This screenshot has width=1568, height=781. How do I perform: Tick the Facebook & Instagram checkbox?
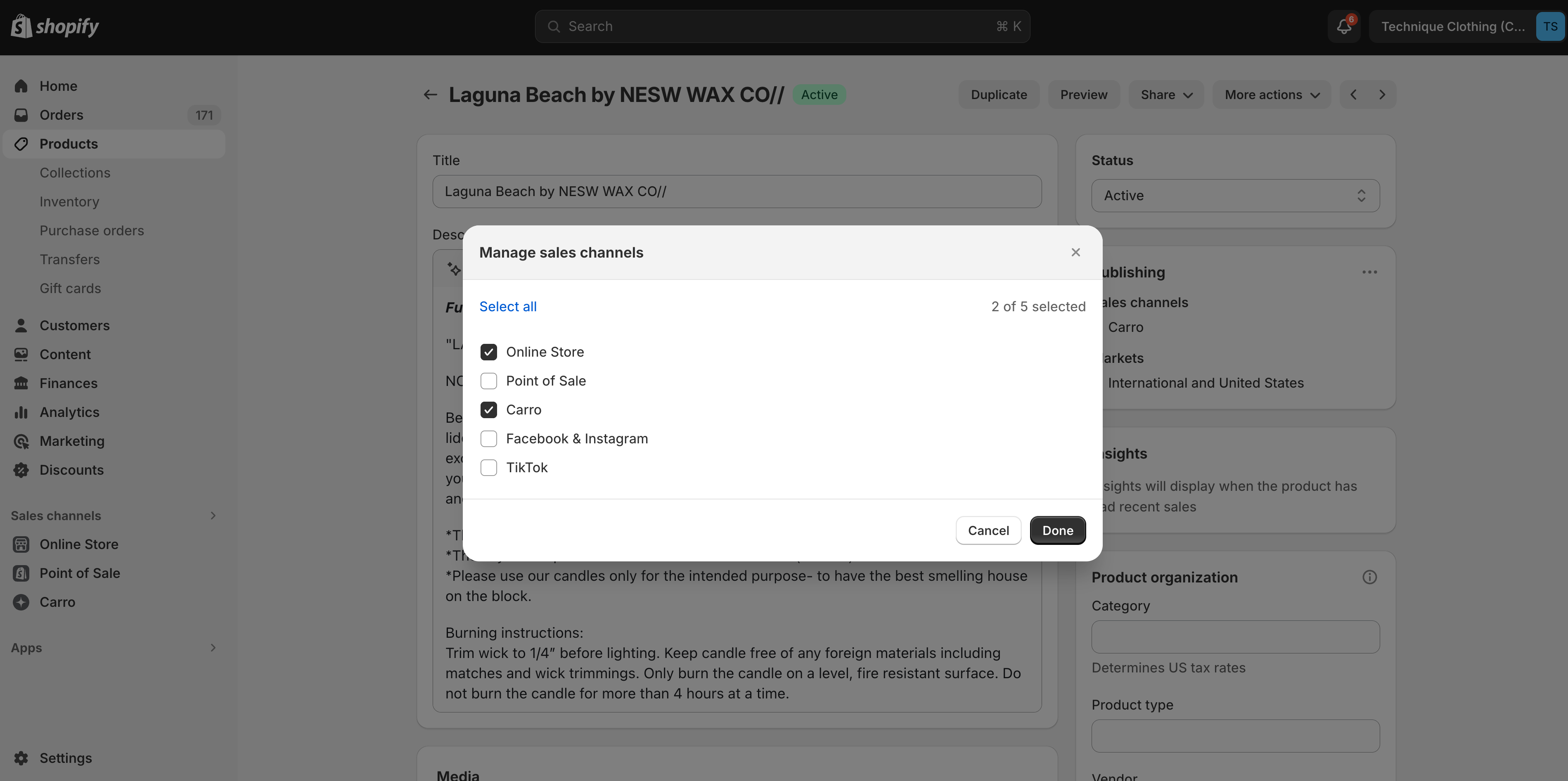point(488,439)
